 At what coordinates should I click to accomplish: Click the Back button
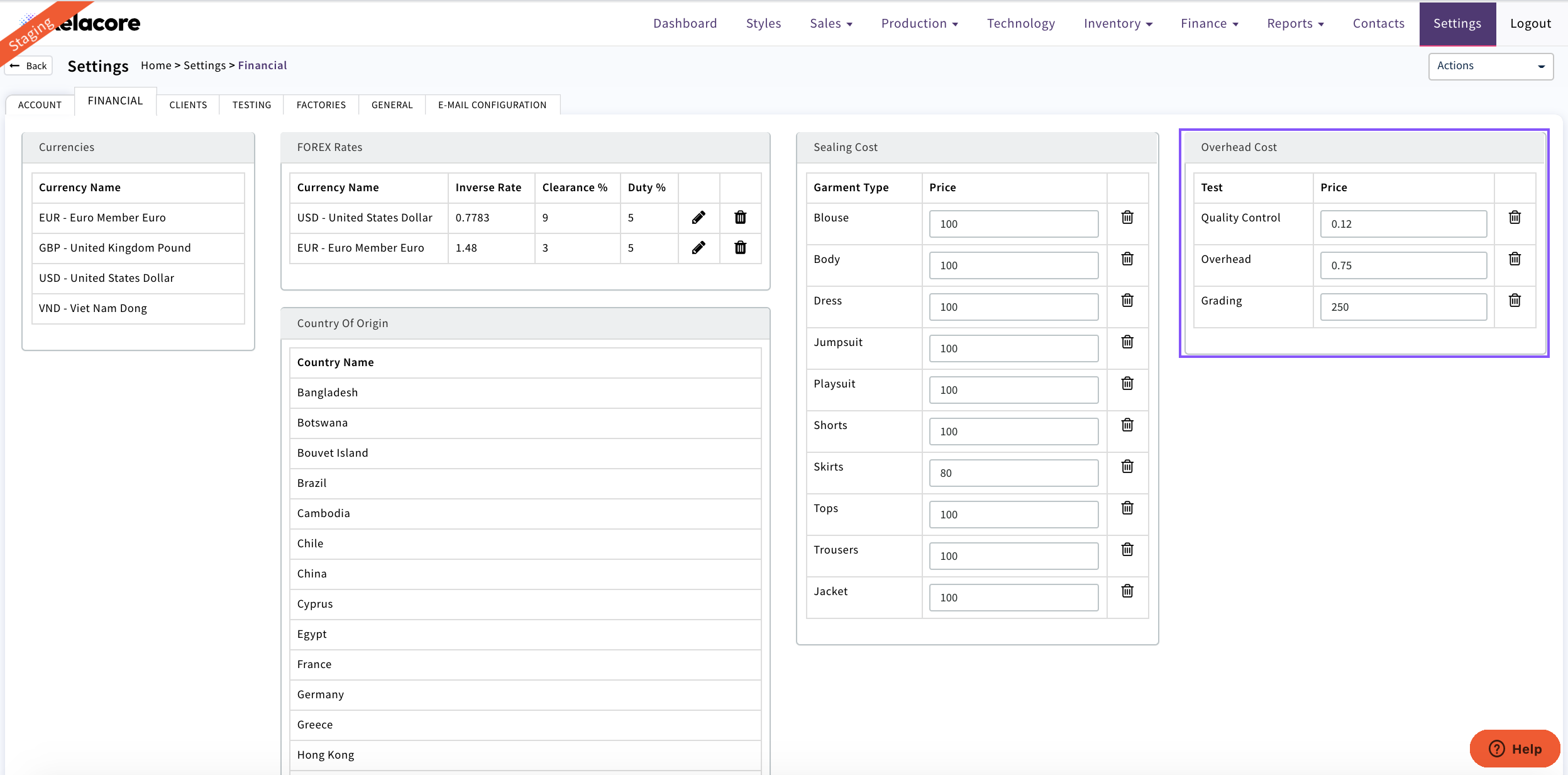pyautogui.click(x=29, y=66)
